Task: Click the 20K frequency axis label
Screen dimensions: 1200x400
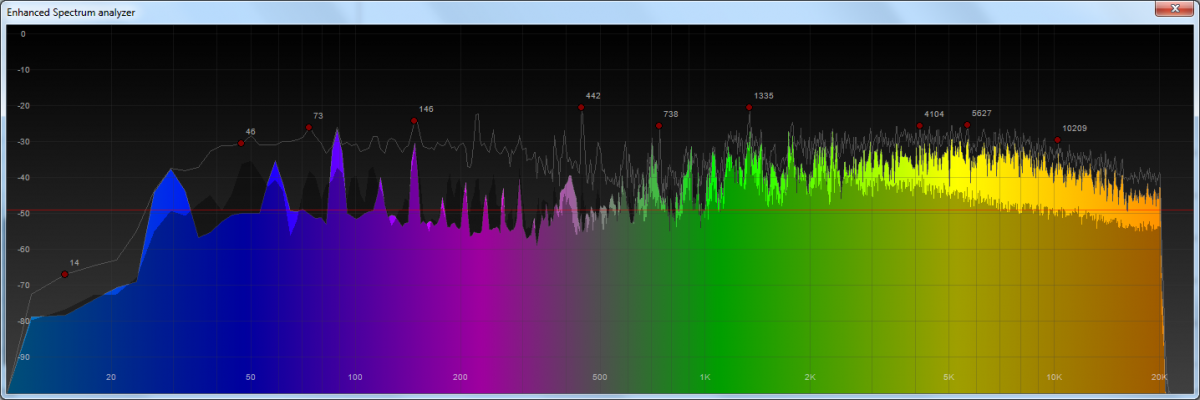Action: [1158, 377]
